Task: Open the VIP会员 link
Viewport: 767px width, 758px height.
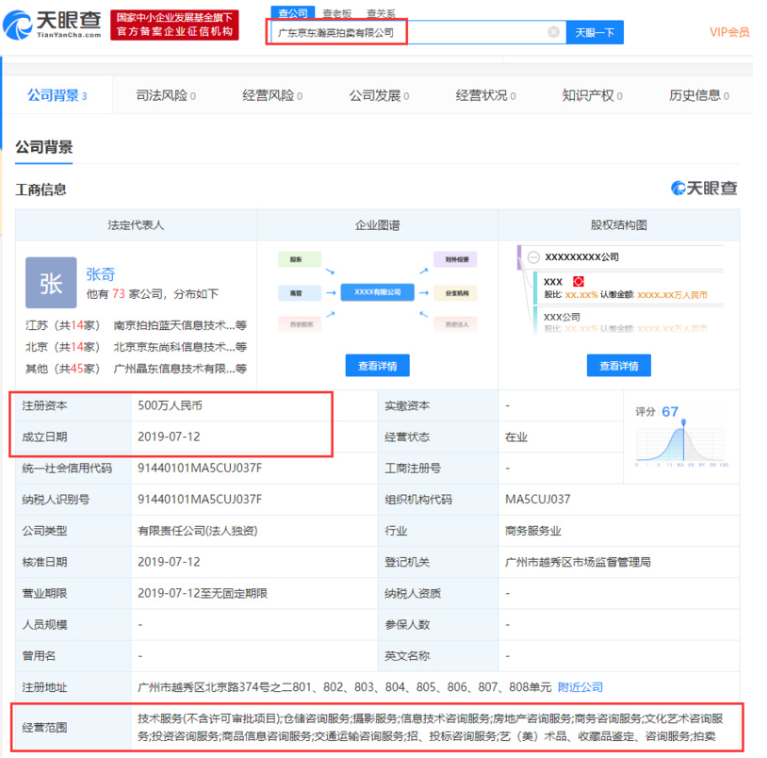Action: tap(729, 32)
